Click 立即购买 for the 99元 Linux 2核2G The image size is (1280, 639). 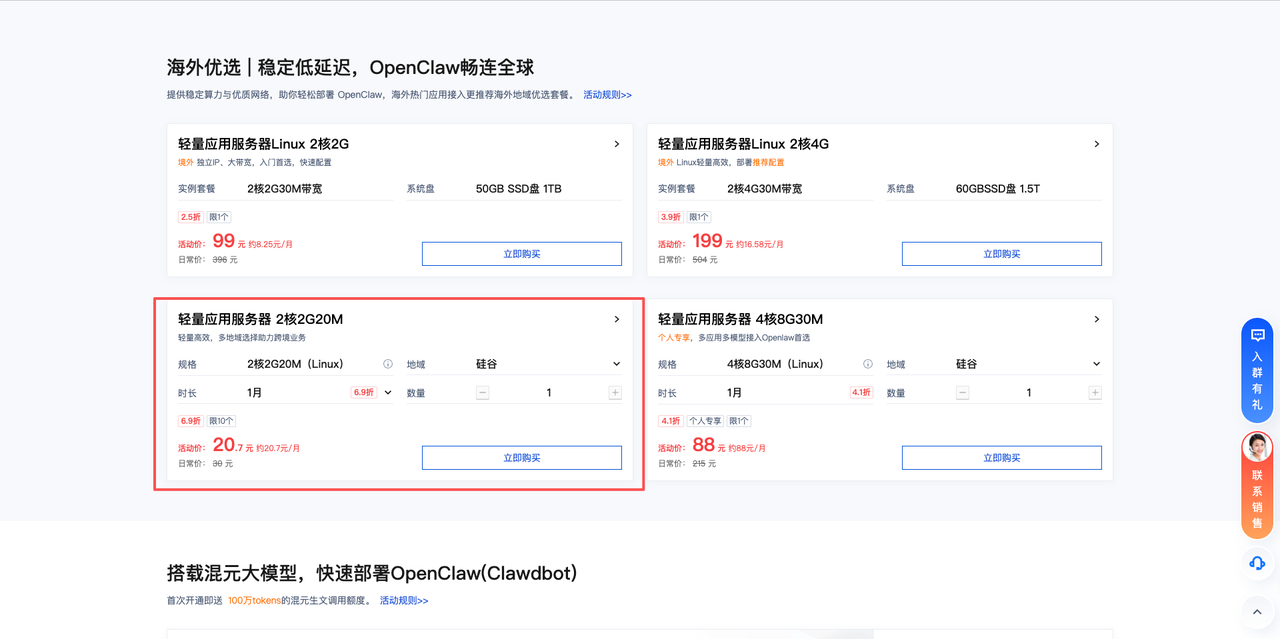[521, 254]
